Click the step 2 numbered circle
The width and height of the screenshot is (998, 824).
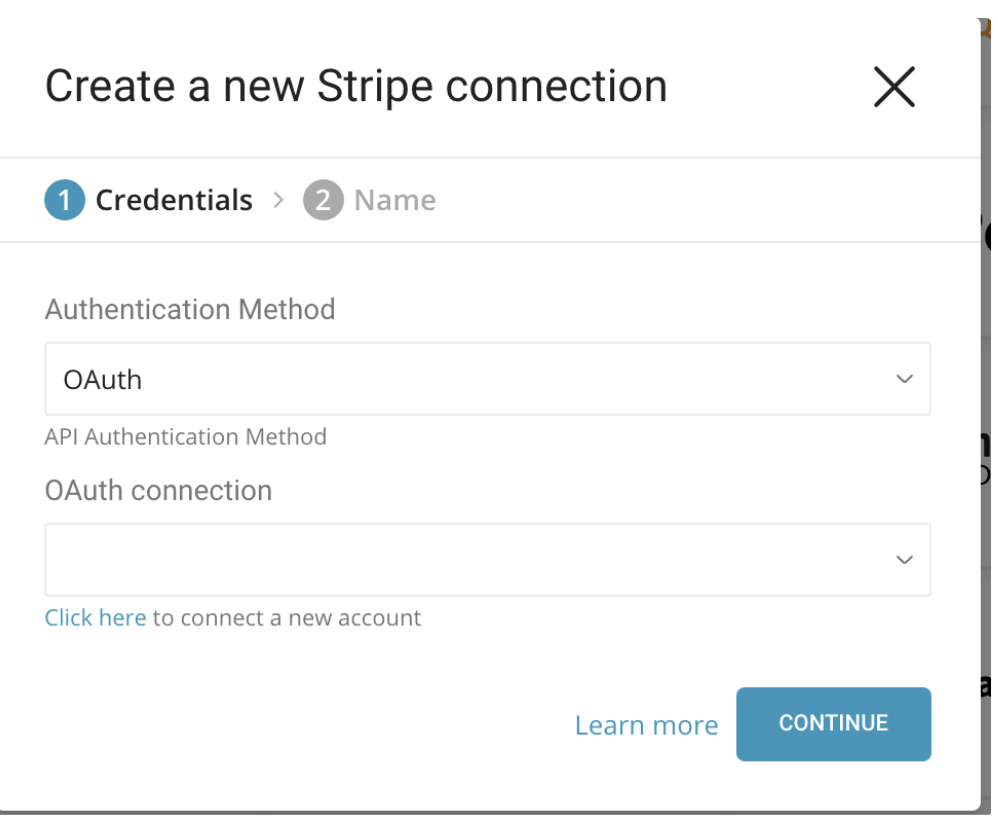tap(323, 200)
